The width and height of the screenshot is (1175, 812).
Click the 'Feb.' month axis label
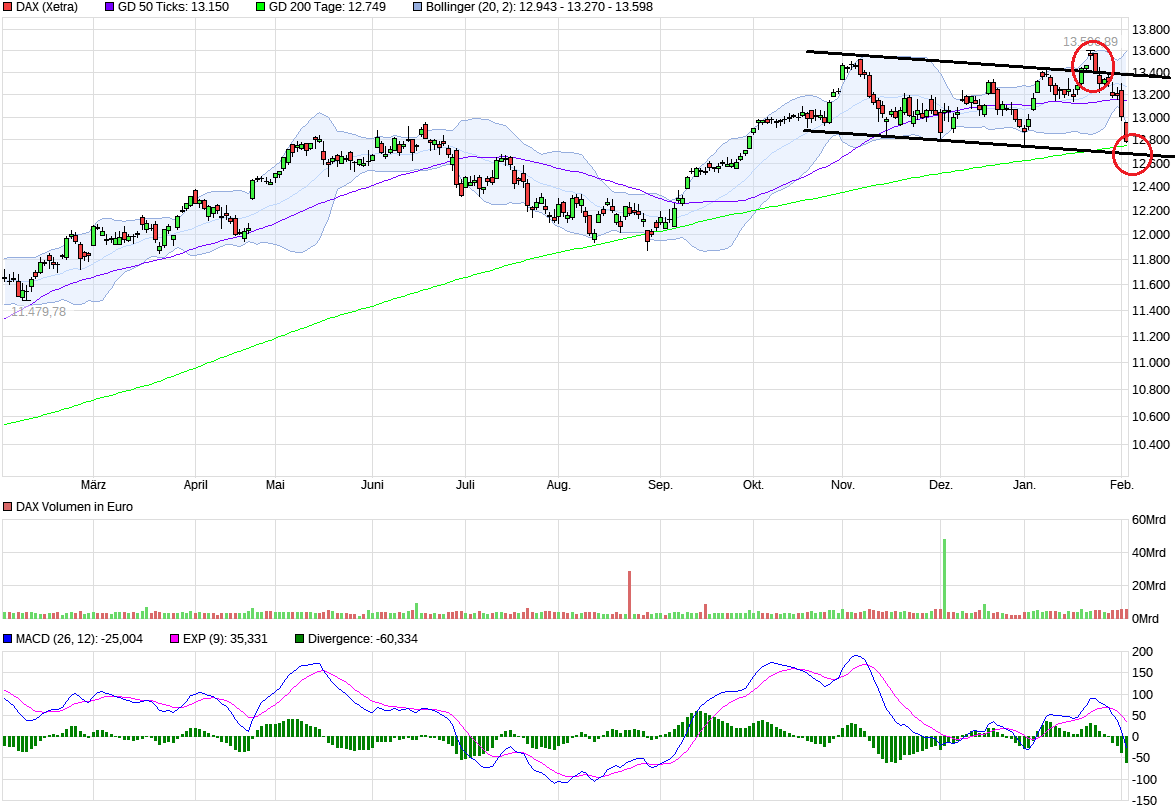pyautogui.click(x=1122, y=485)
